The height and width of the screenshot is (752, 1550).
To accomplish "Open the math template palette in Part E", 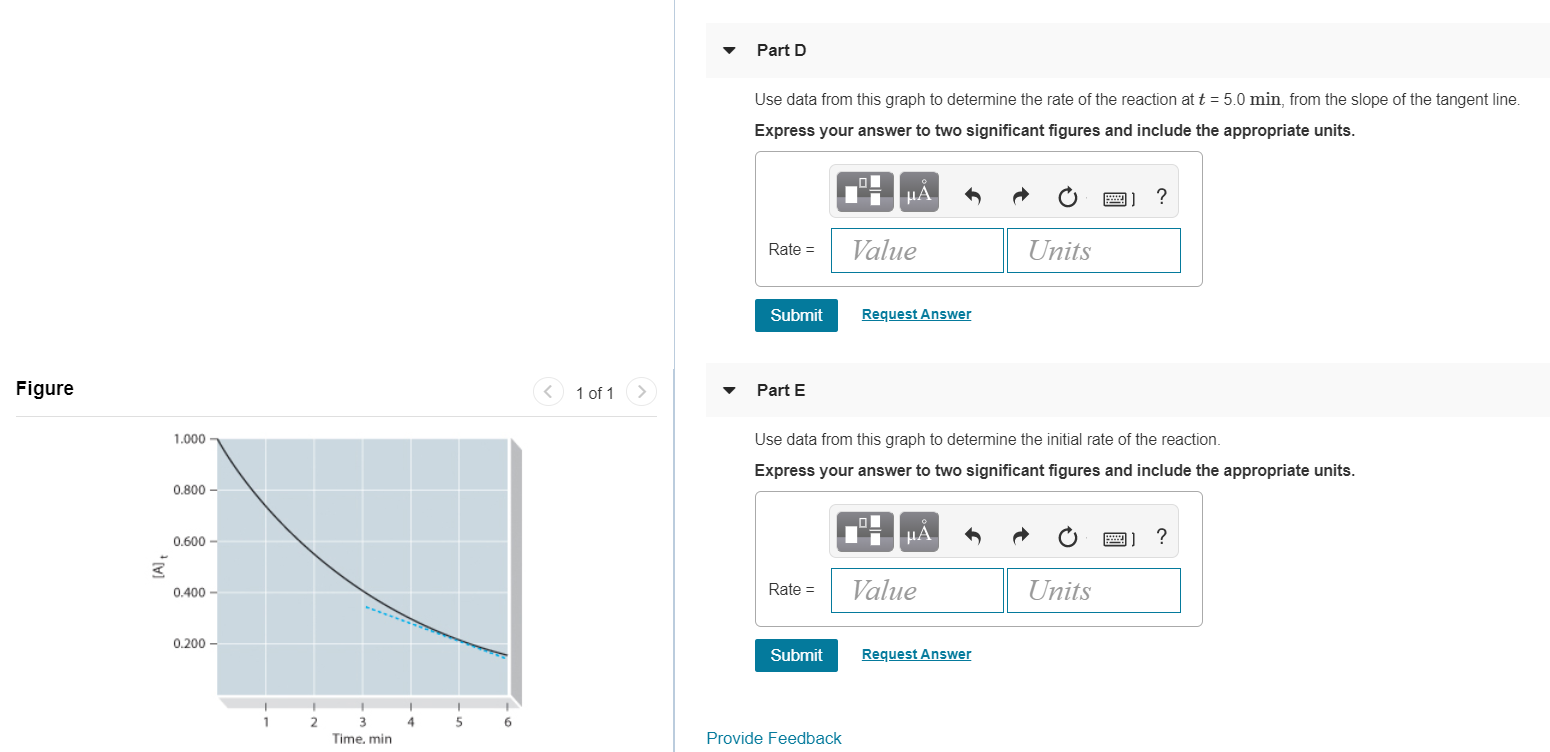I will (864, 531).
